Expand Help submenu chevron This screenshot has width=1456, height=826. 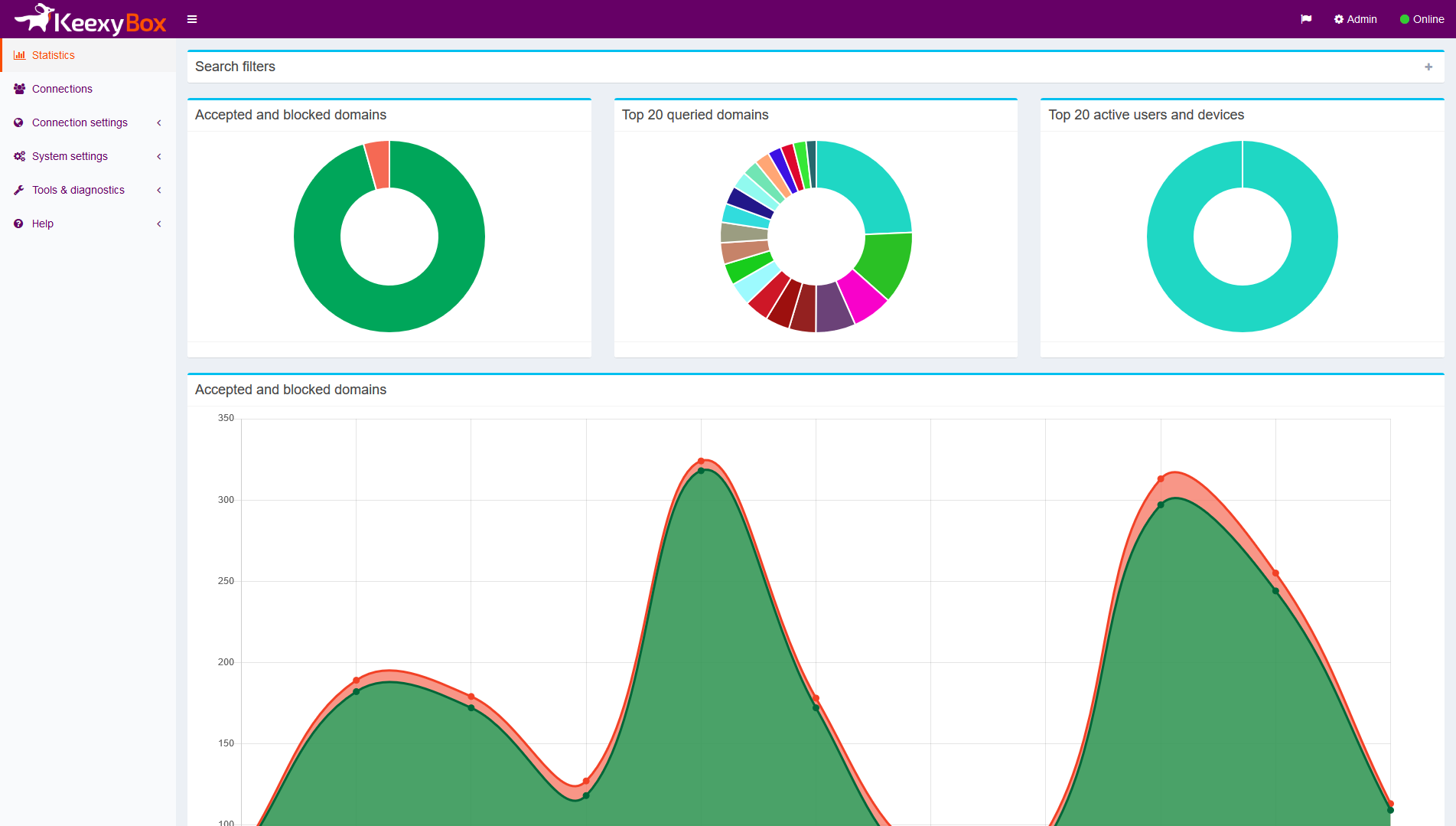(159, 224)
